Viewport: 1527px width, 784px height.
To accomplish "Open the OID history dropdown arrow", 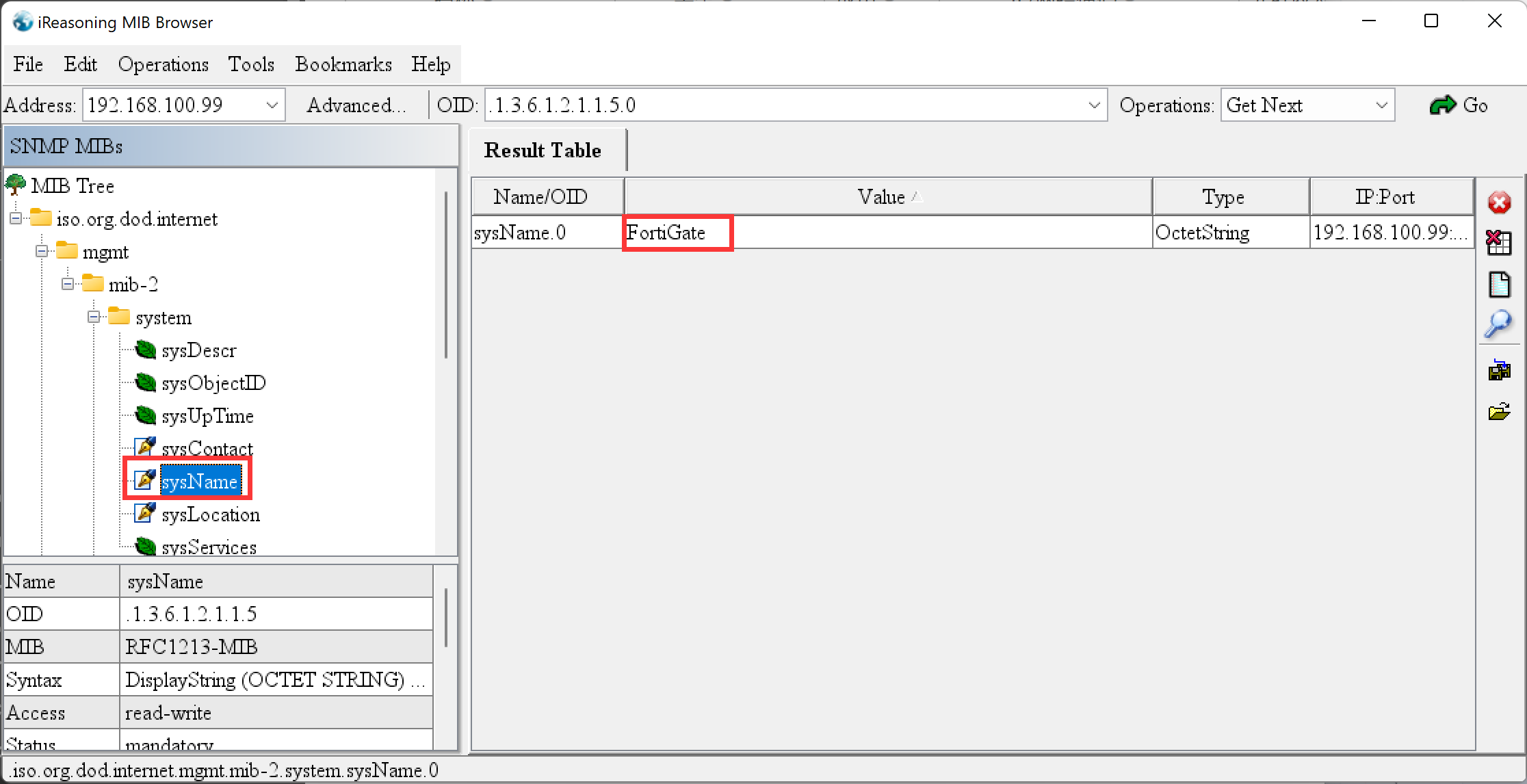I will (x=1094, y=105).
